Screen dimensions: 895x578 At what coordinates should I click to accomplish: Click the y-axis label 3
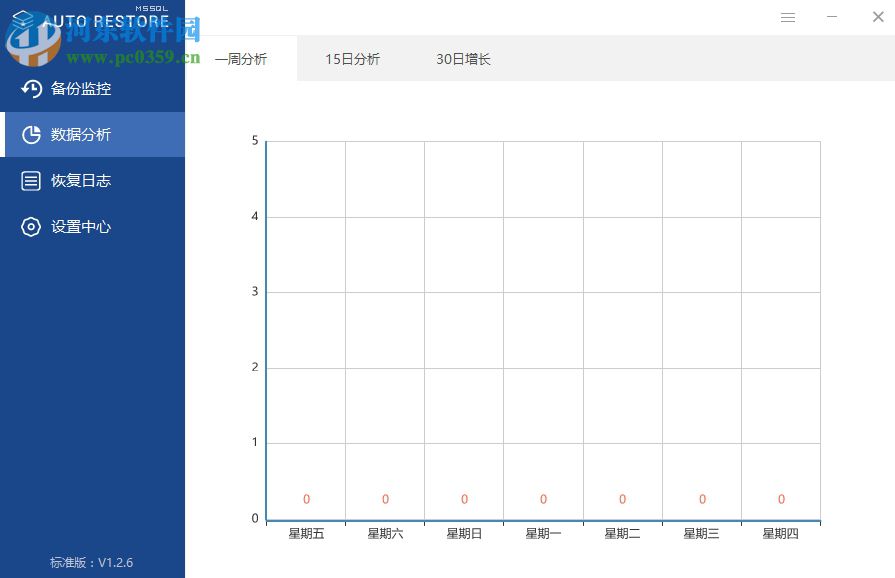[255, 292]
